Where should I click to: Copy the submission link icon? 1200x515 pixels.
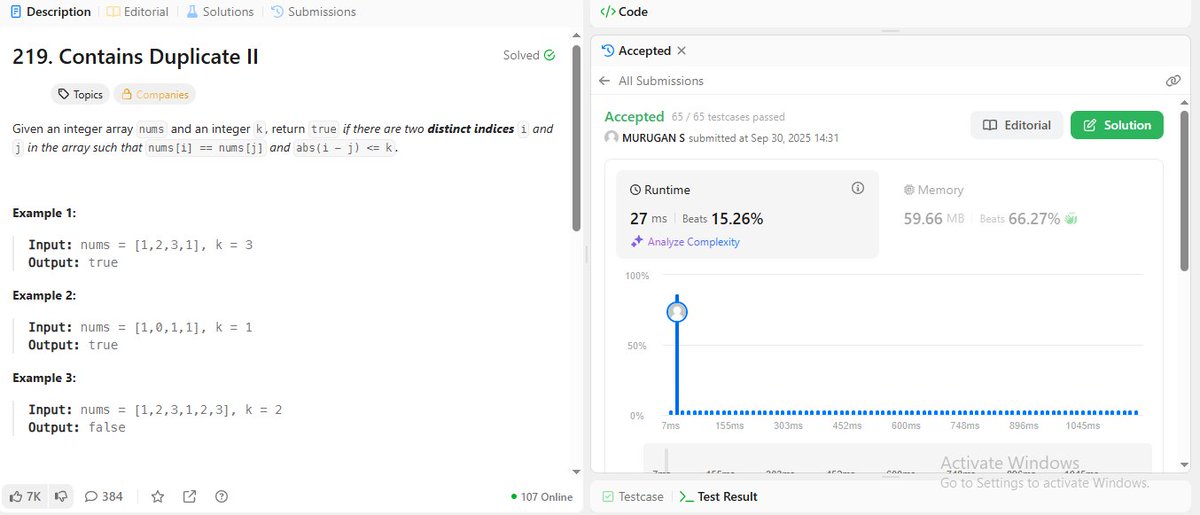coord(1173,81)
